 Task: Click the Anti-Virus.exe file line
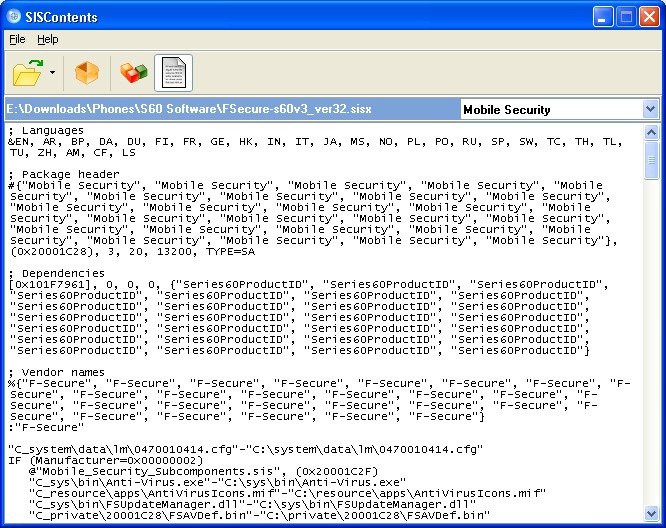pos(217,483)
